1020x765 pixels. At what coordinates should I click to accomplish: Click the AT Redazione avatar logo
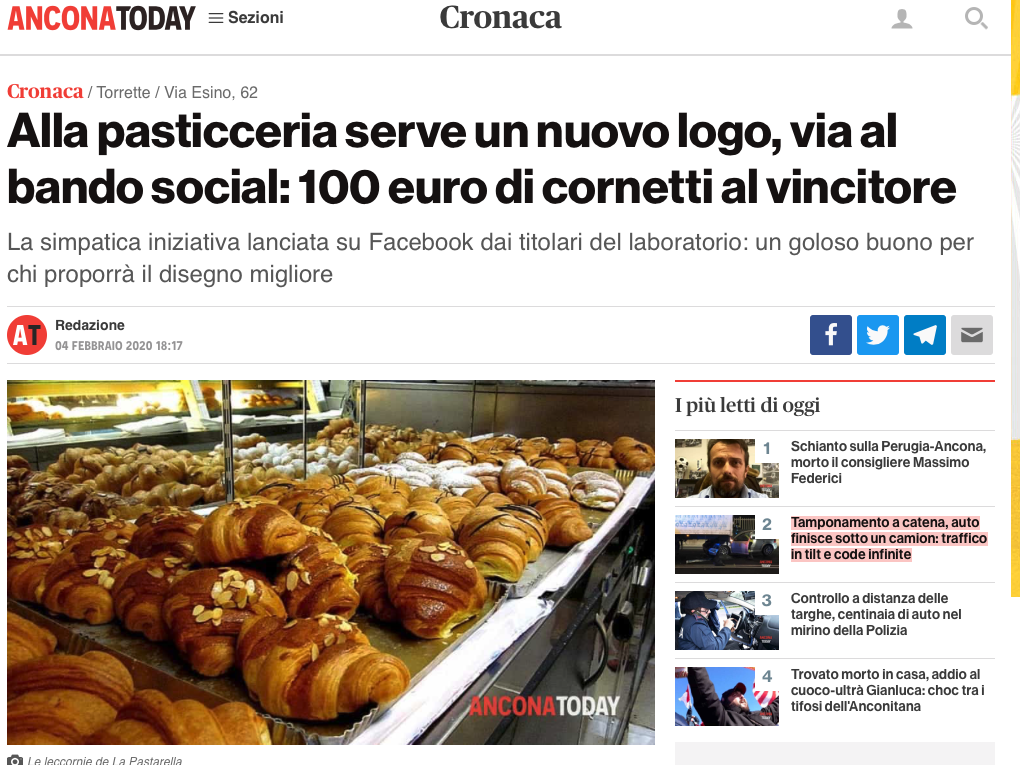(x=27, y=335)
